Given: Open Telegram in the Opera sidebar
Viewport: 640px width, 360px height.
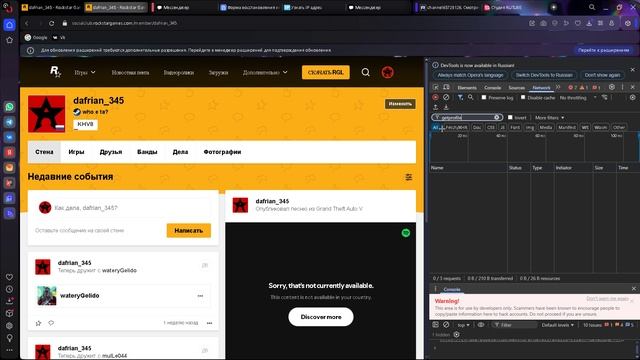Looking at the screenshot, I should coord(9,122).
